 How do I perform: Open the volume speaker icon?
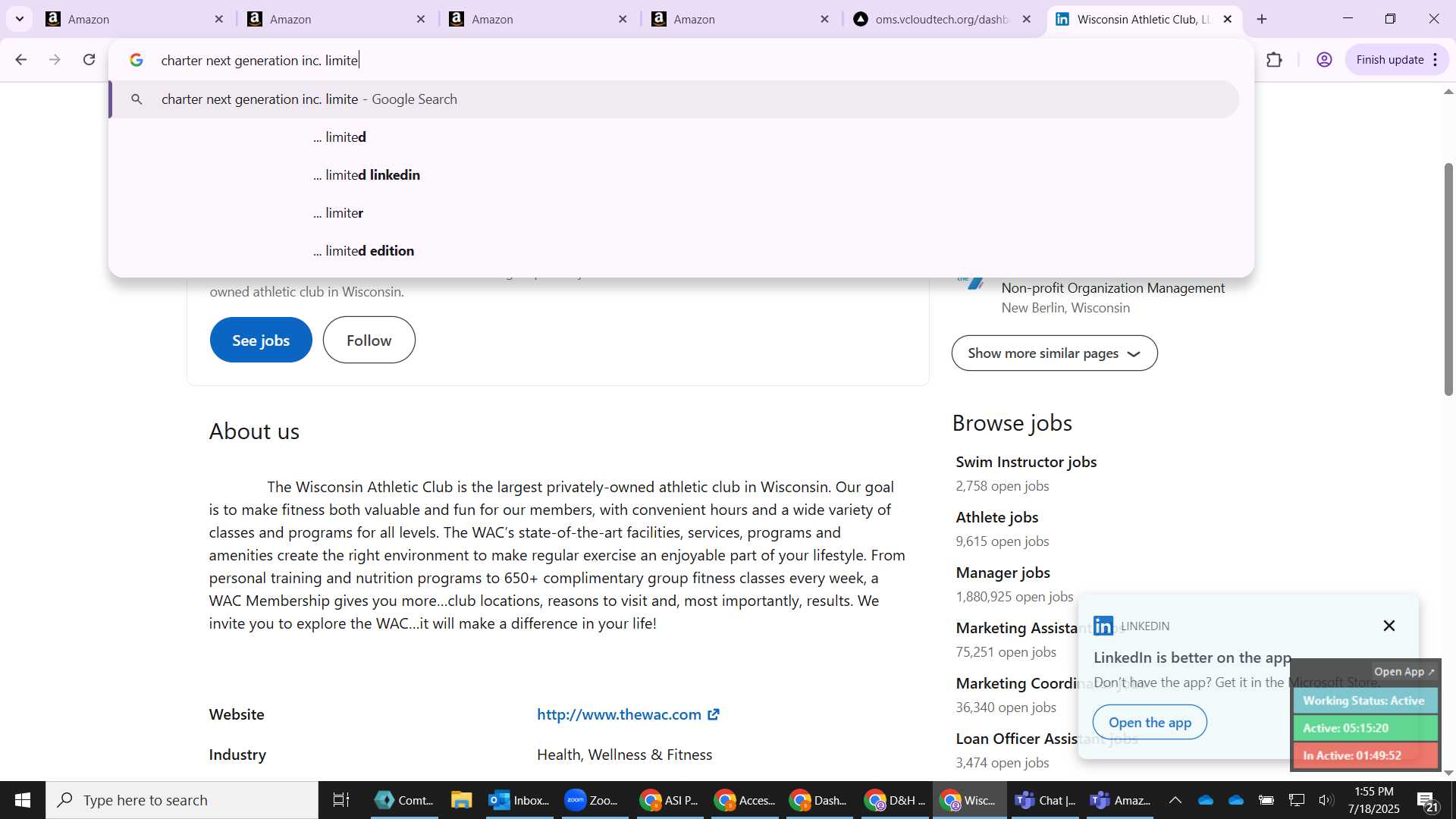click(1326, 800)
